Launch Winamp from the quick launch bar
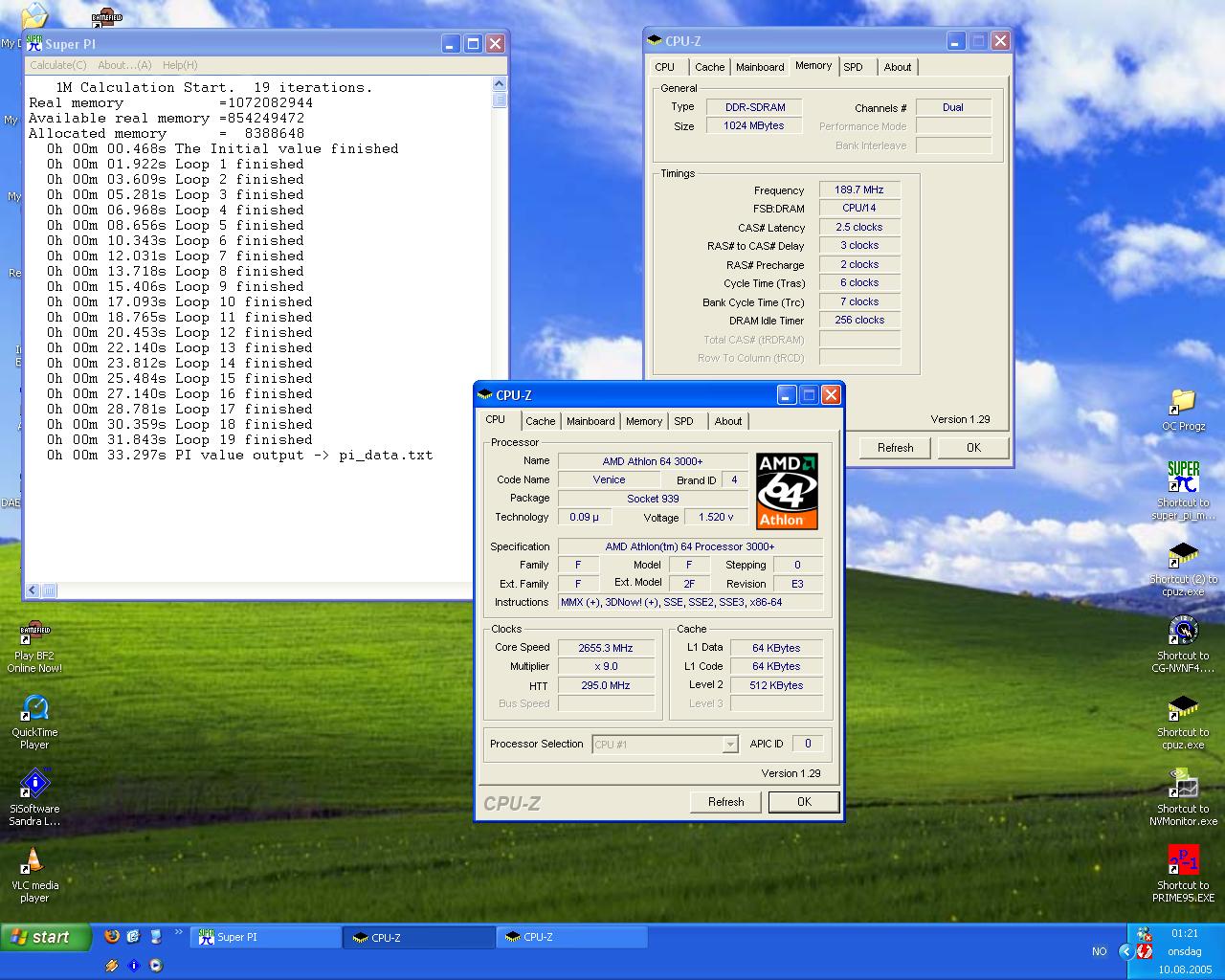Image resolution: width=1225 pixels, height=980 pixels. click(x=112, y=966)
